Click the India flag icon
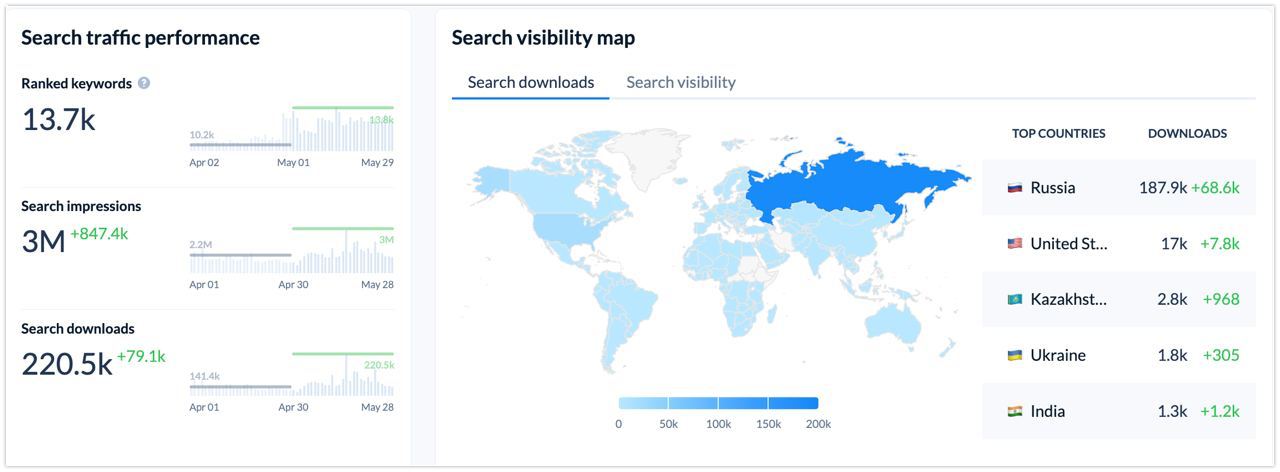 pos(1015,412)
